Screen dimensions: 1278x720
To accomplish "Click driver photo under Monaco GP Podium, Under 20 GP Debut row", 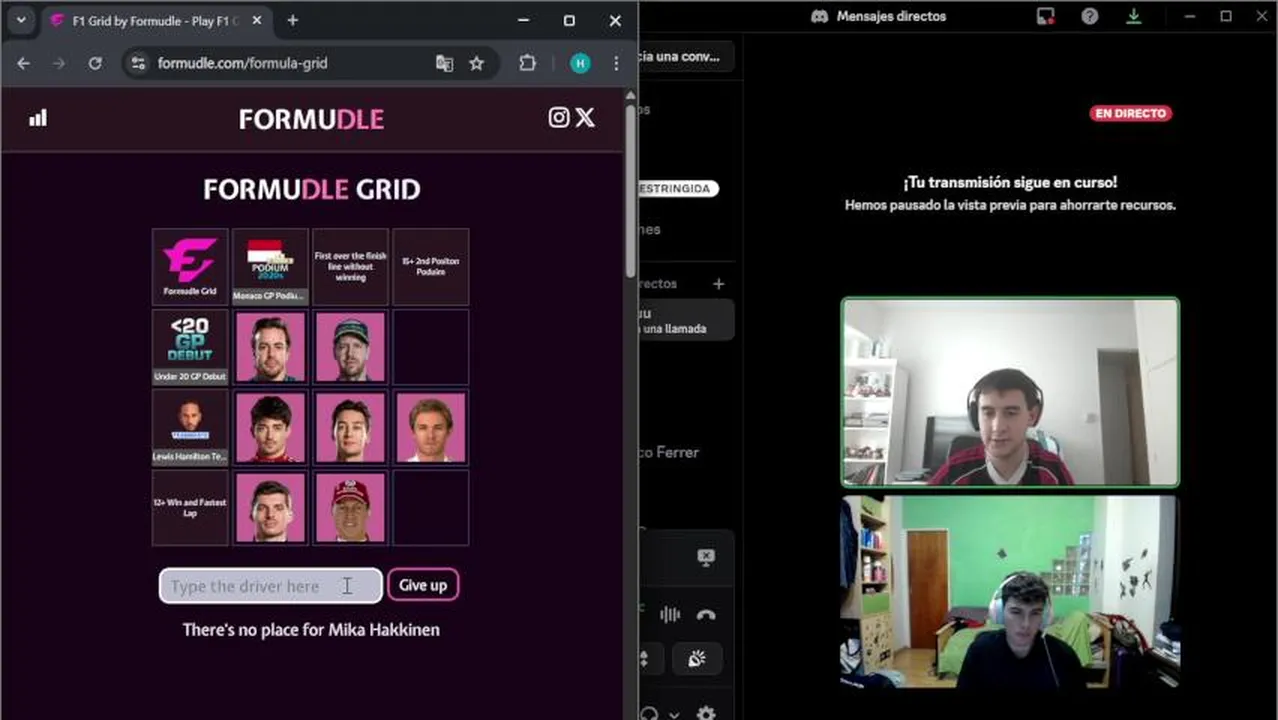I will (270, 347).
